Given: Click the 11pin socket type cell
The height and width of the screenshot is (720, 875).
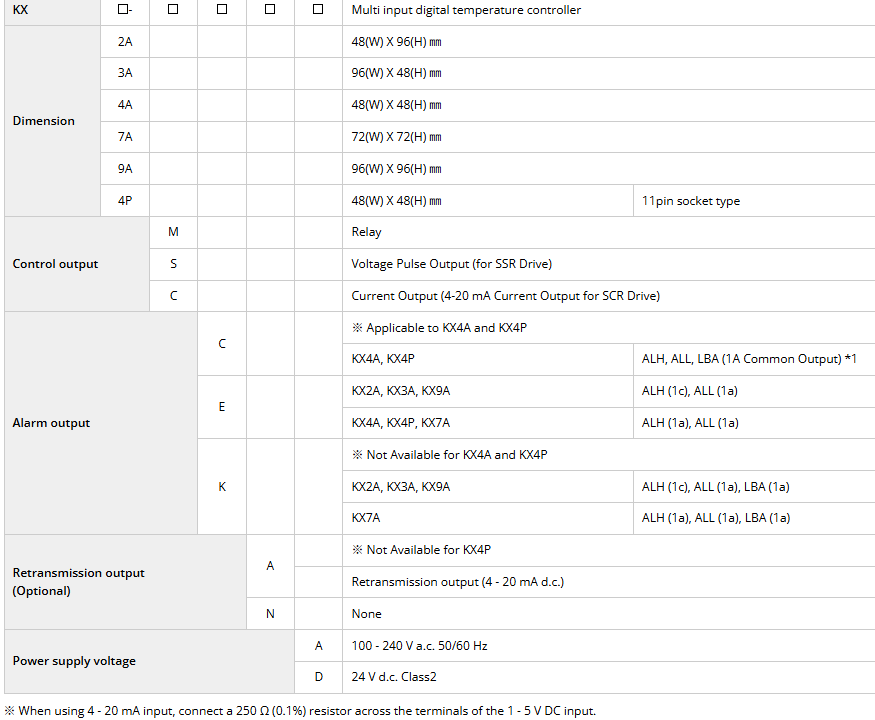Looking at the screenshot, I should pyautogui.click(x=691, y=201).
